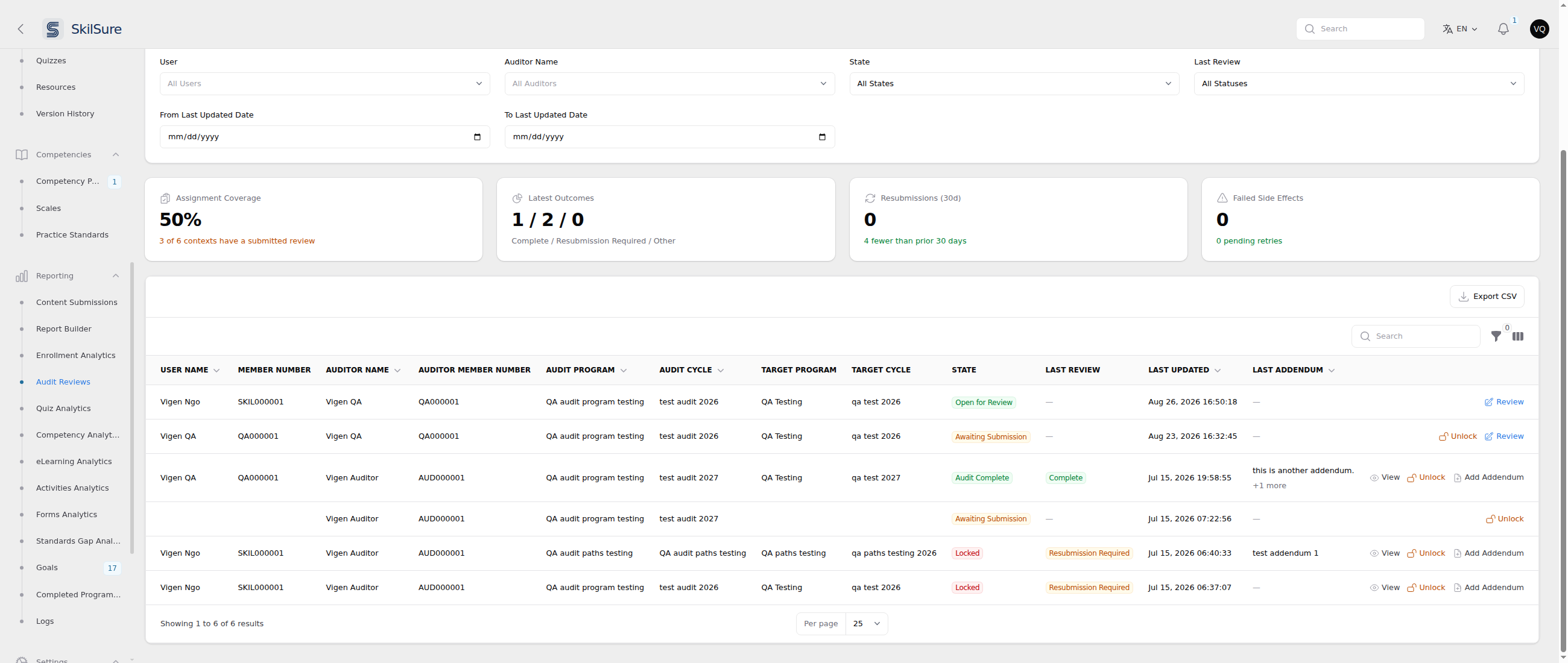Open Competency P... item with badge
The height and width of the screenshot is (663, 1568).
78,181
